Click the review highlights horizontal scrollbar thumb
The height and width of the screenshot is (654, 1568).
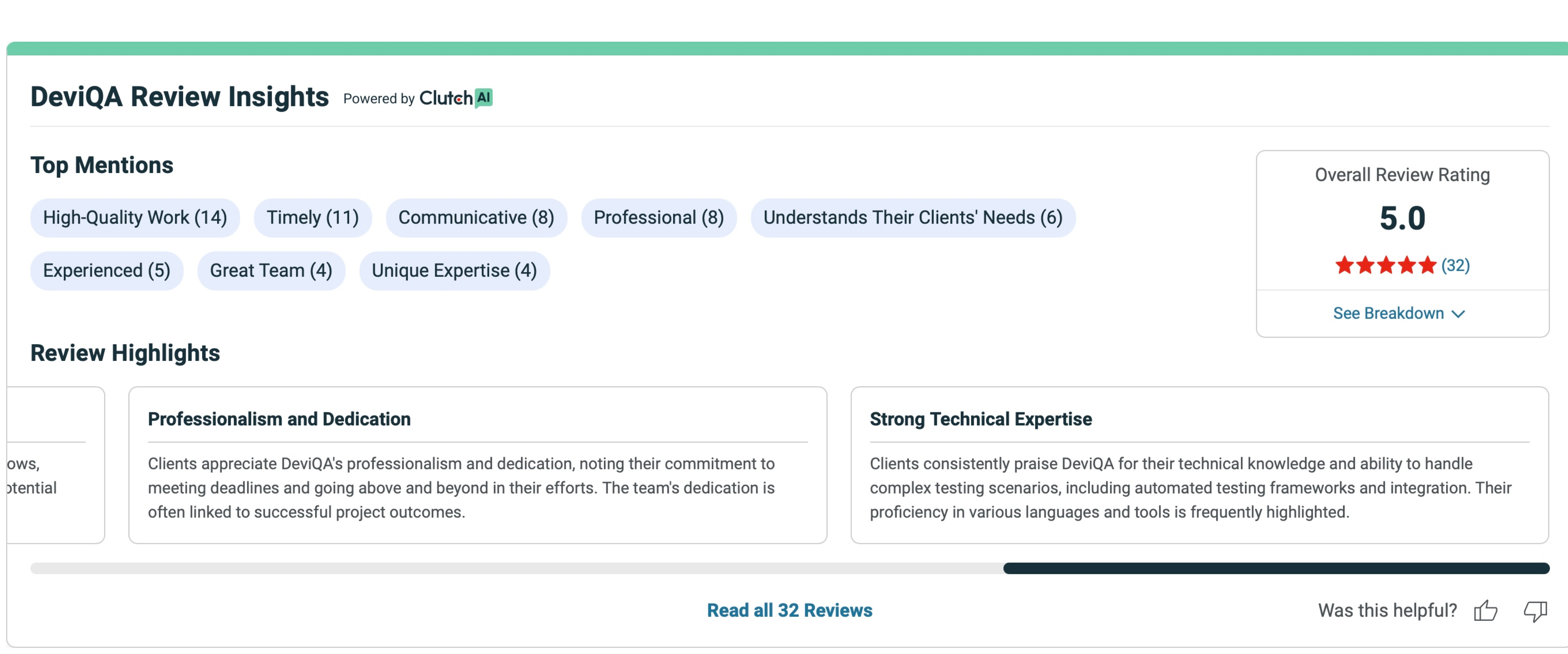tap(1276, 568)
